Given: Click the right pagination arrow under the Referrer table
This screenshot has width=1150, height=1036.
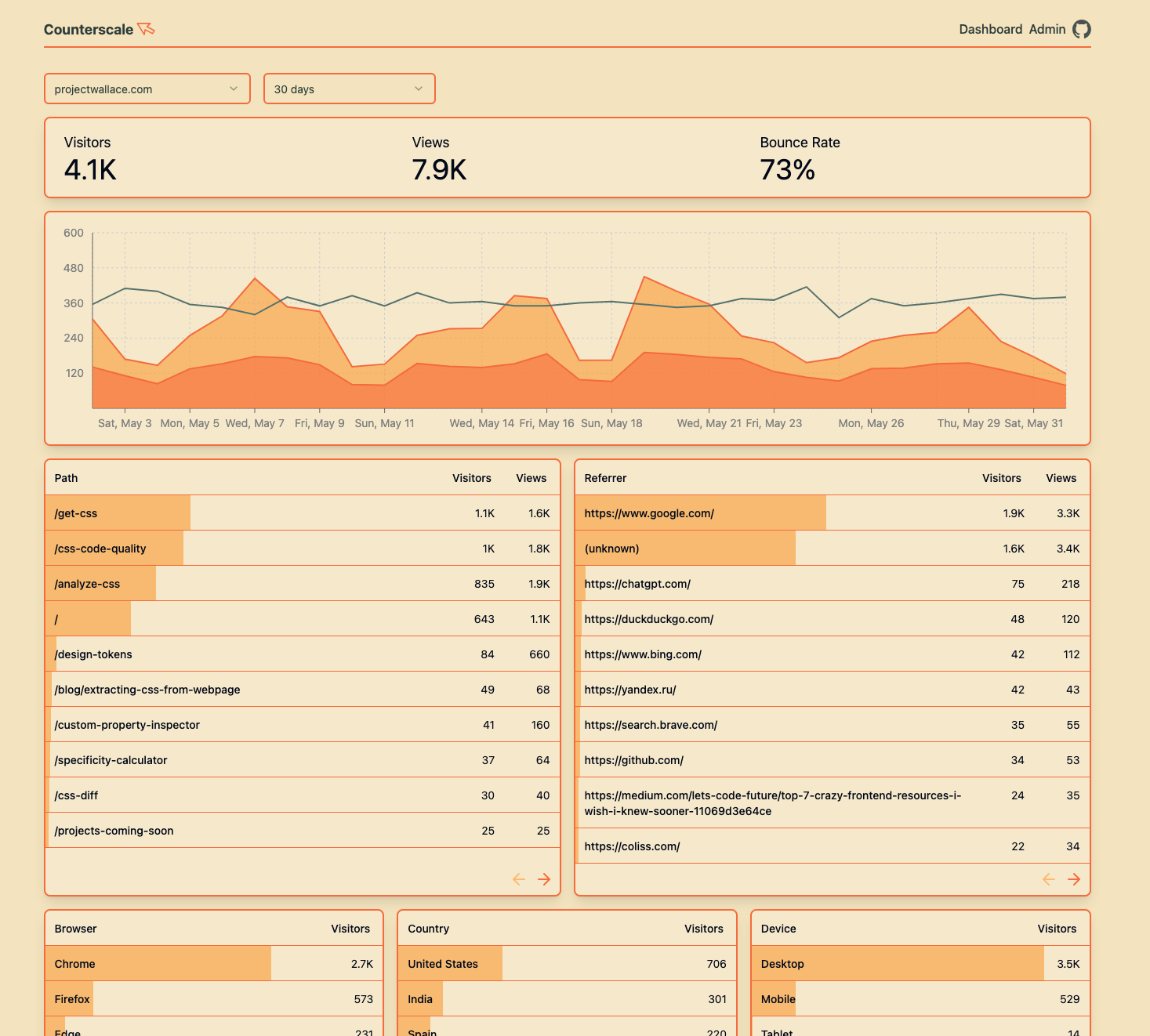Looking at the screenshot, I should coord(1074,879).
